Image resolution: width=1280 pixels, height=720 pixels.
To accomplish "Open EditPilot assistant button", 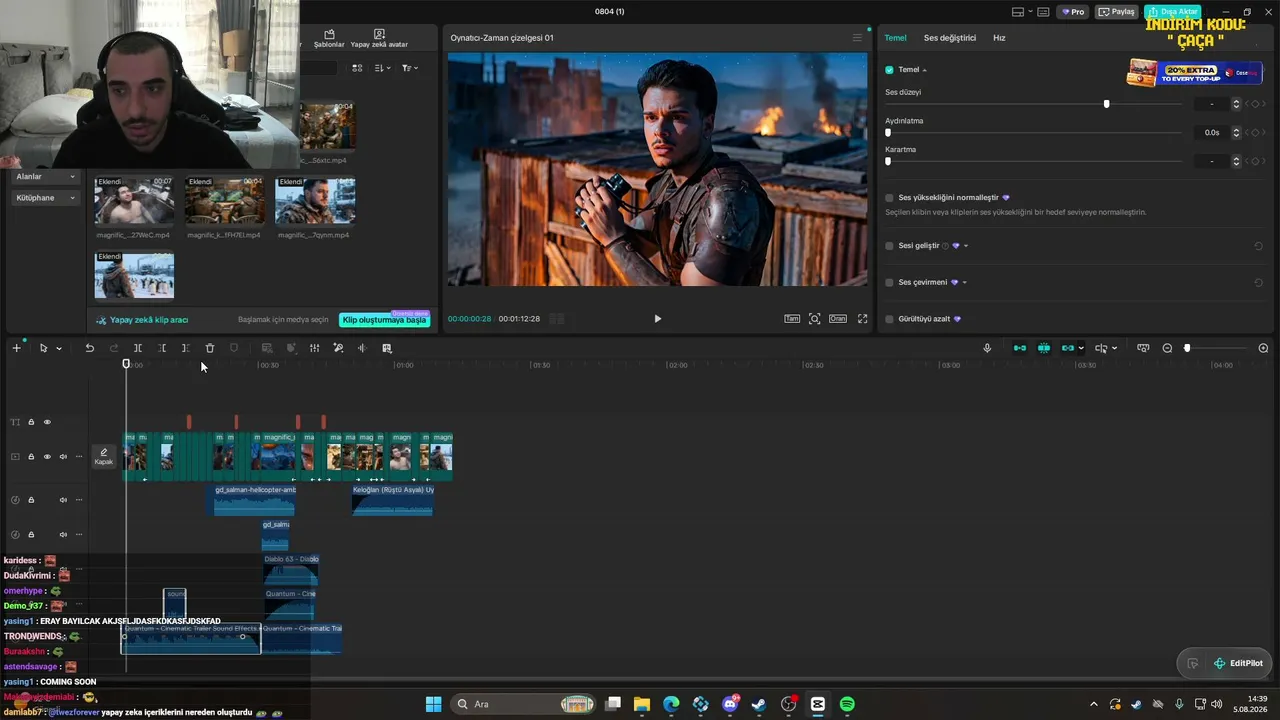I will coord(1239,663).
